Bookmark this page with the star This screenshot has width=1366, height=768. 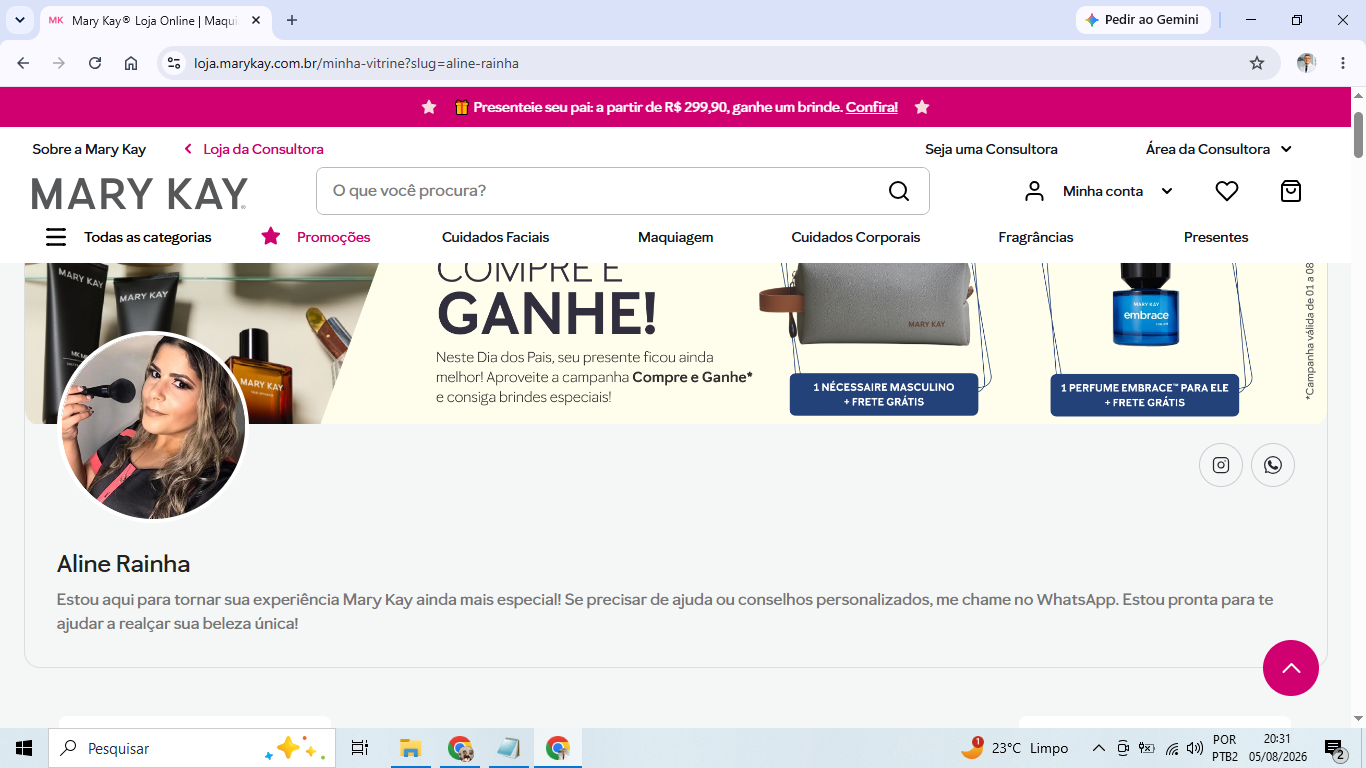click(1257, 63)
